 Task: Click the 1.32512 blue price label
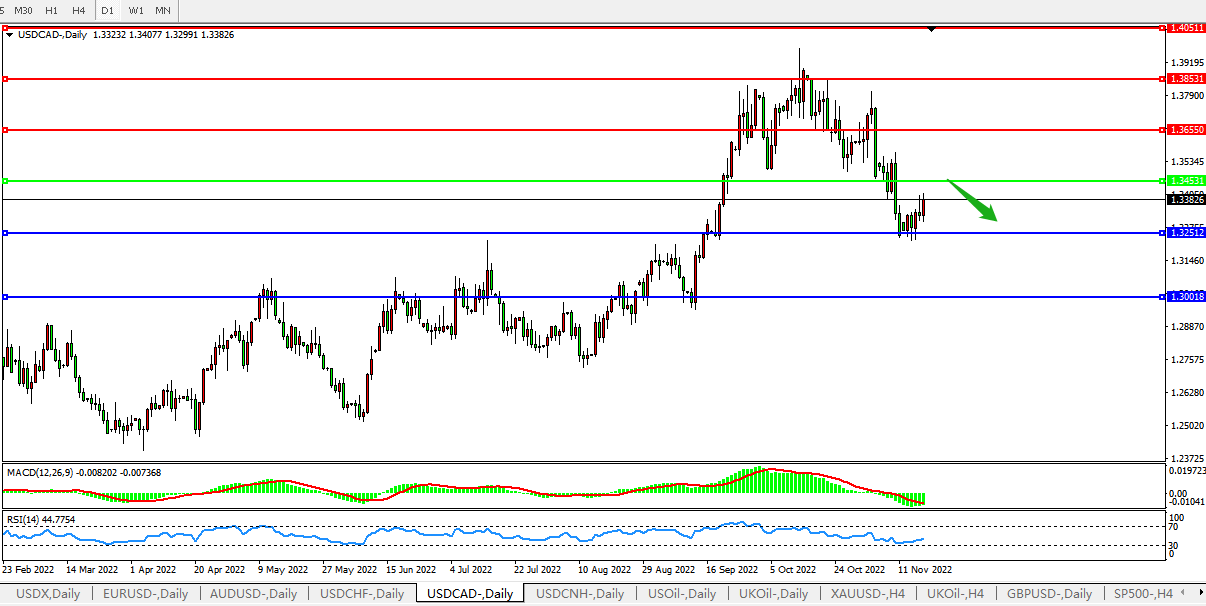coord(1186,233)
